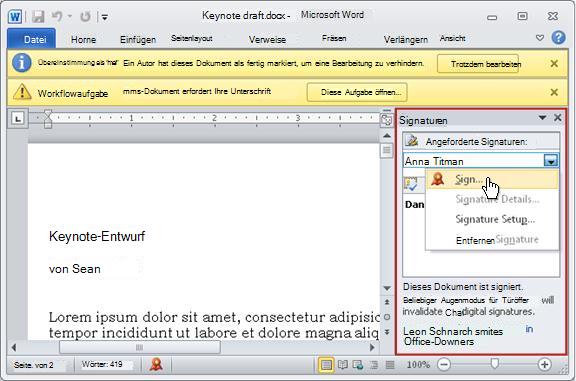
Task: Click the horizontal scrollbar thumb
Action: (140, 347)
